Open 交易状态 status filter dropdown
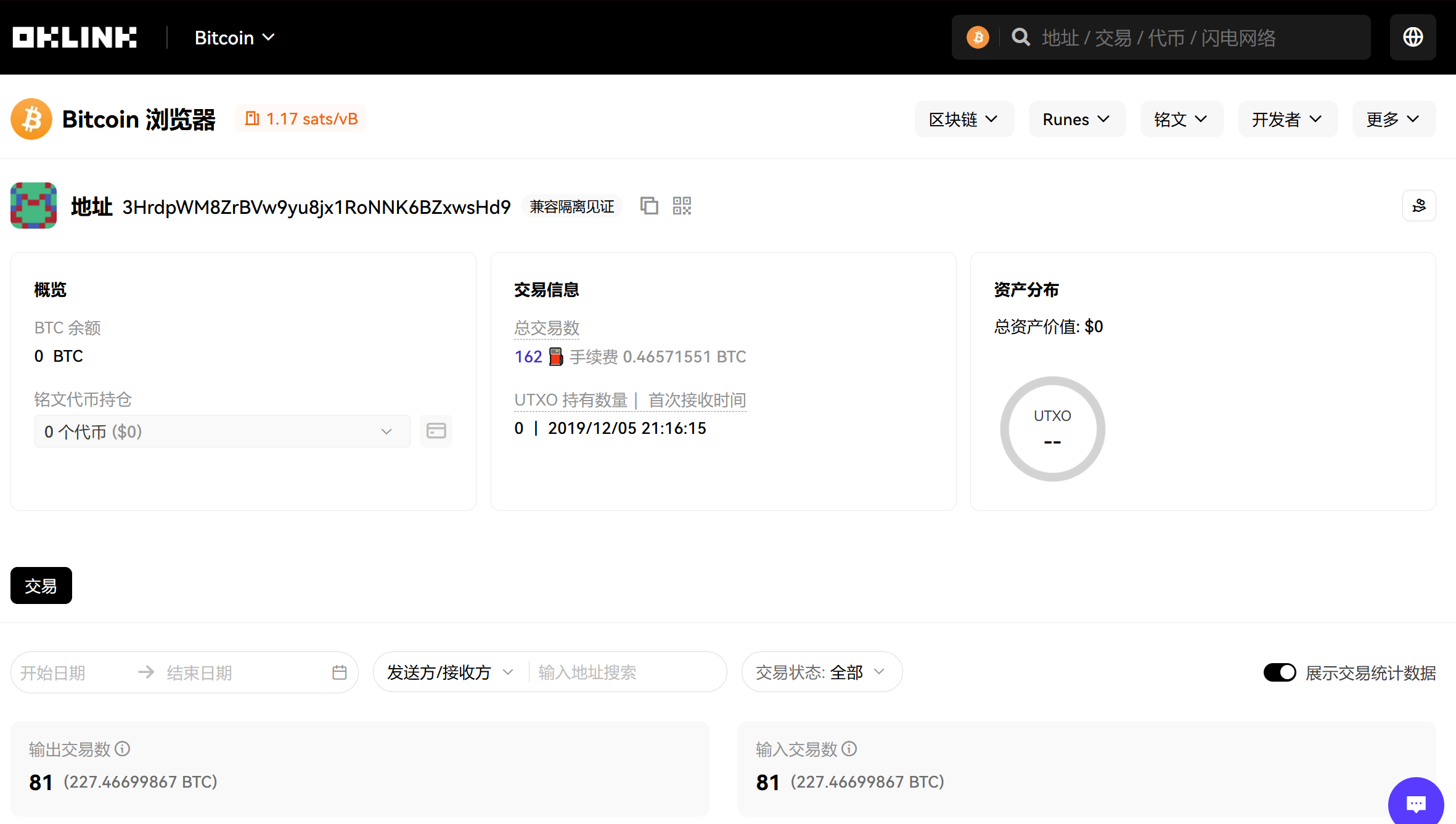The width and height of the screenshot is (1456, 824). click(821, 672)
